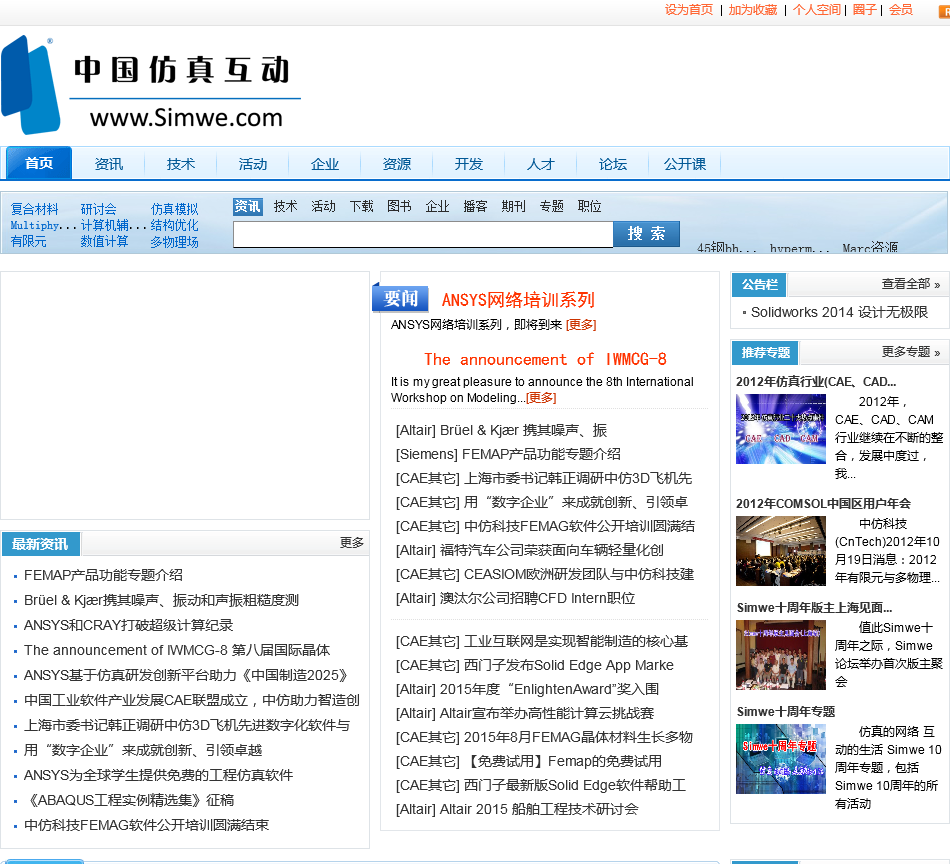950x864 pixels.
Task: Click 更多 after ANSYS网络培训系列 summary
Action: click(x=581, y=325)
